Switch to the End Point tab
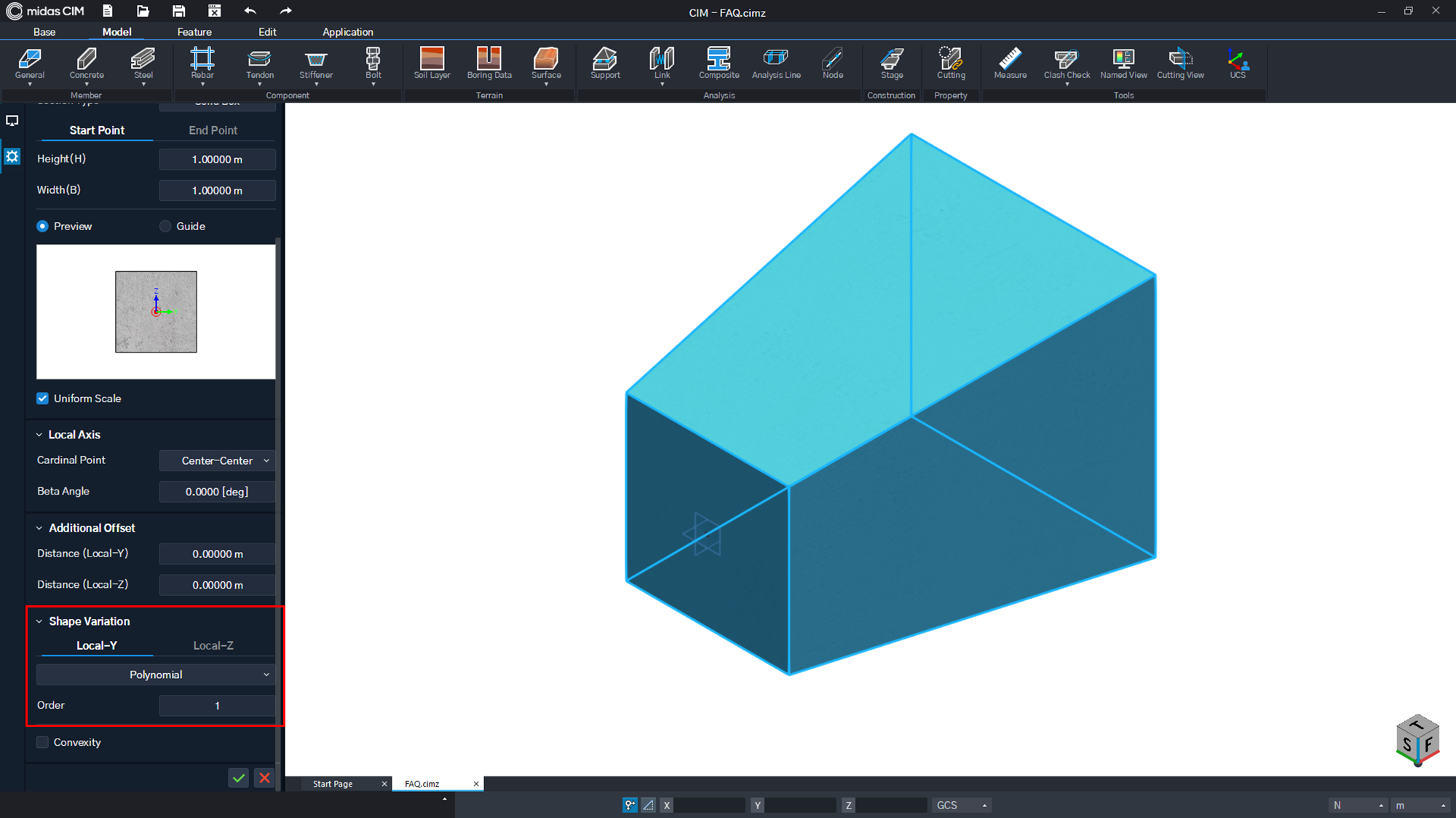 pyautogui.click(x=213, y=130)
